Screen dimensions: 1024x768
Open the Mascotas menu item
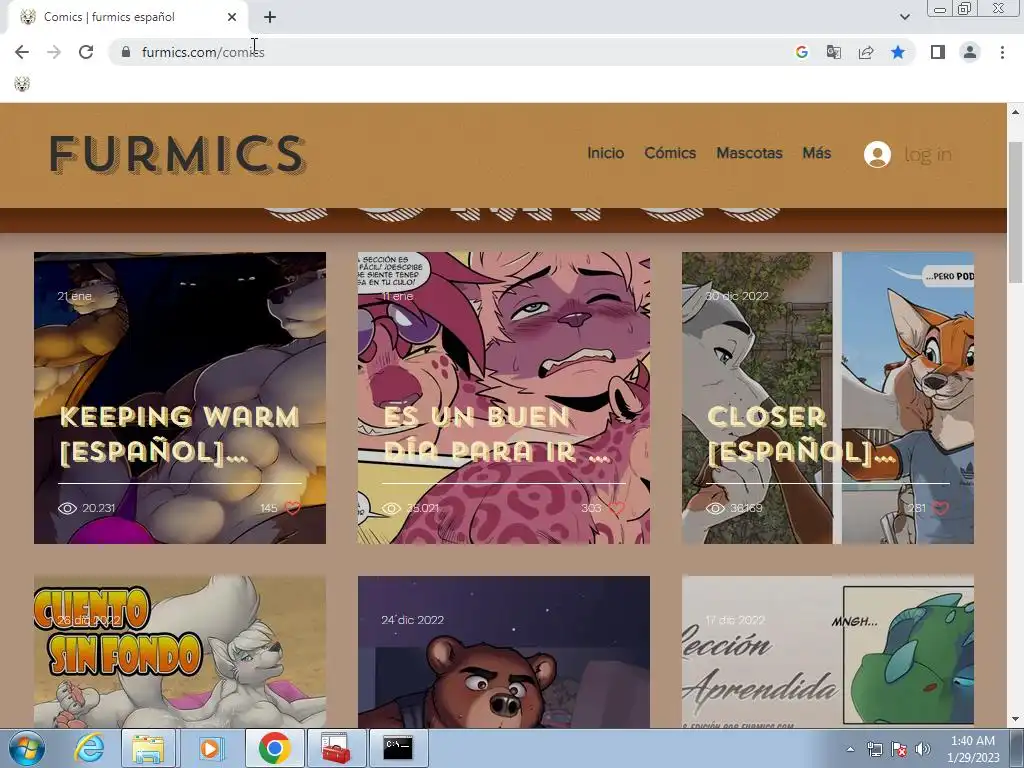tap(749, 153)
